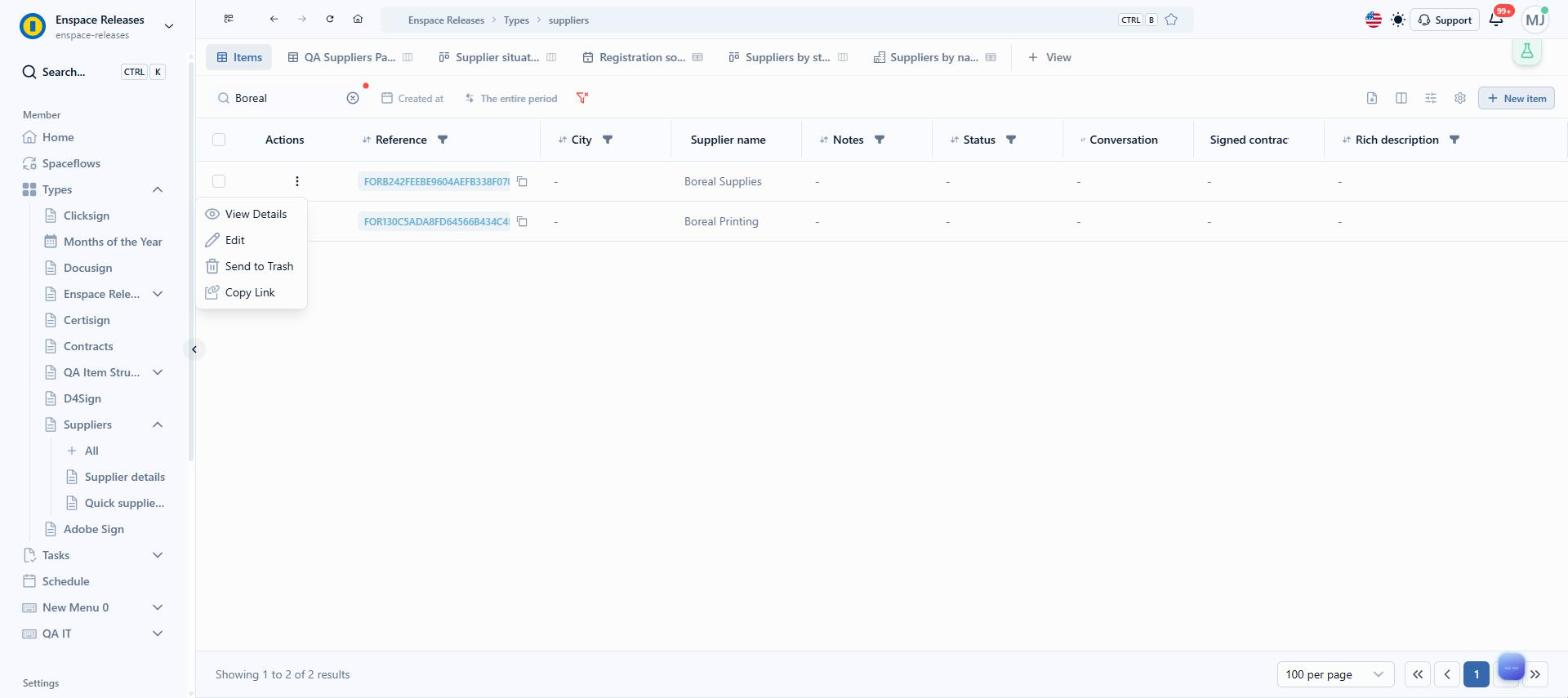
Task: Clear filters with red funnel icon
Action: coord(582,98)
